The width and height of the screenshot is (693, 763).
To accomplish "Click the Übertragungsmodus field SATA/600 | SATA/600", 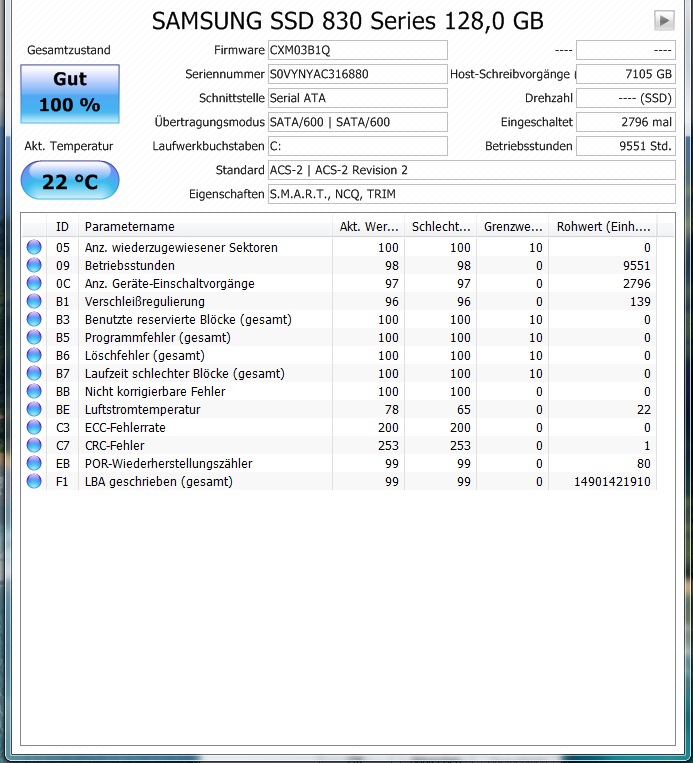I will (358, 122).
